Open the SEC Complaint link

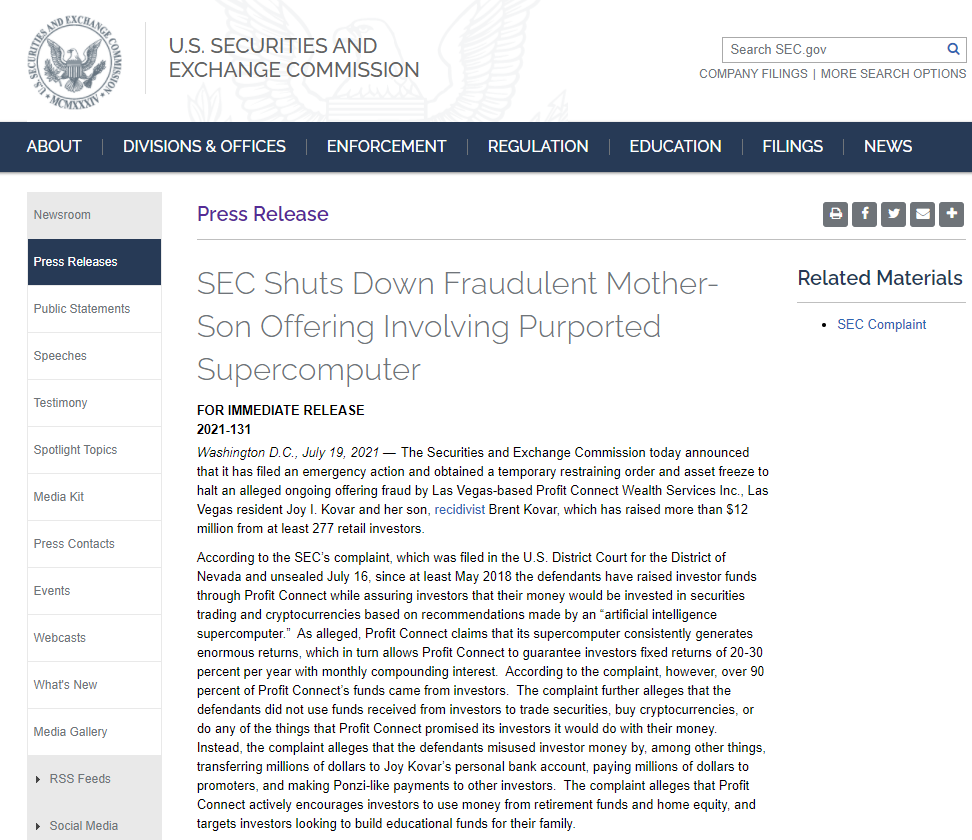[x=881, y=325]
